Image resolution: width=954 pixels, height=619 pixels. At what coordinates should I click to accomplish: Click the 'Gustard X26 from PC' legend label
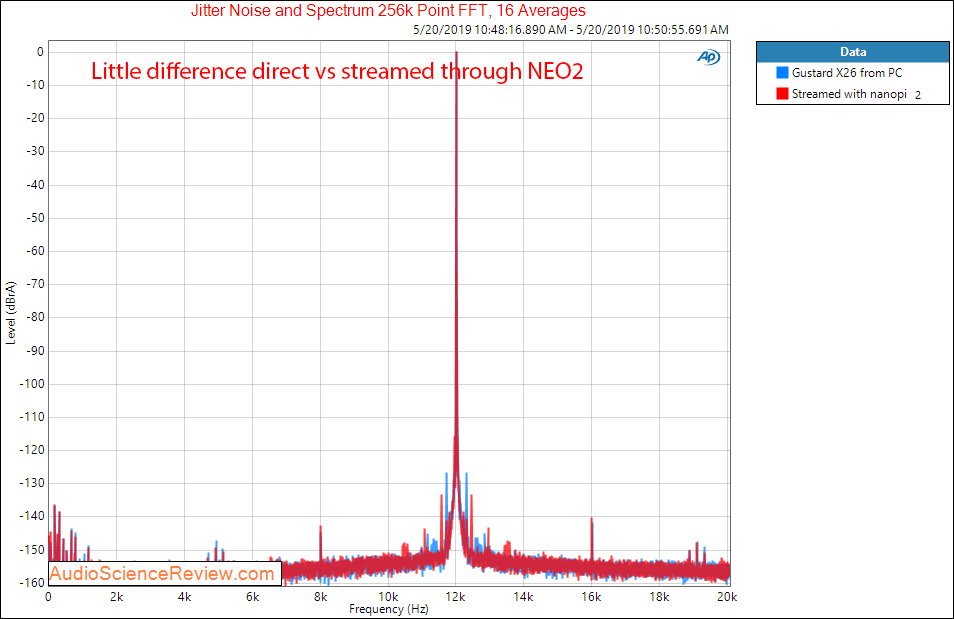[x=847, y=73]
